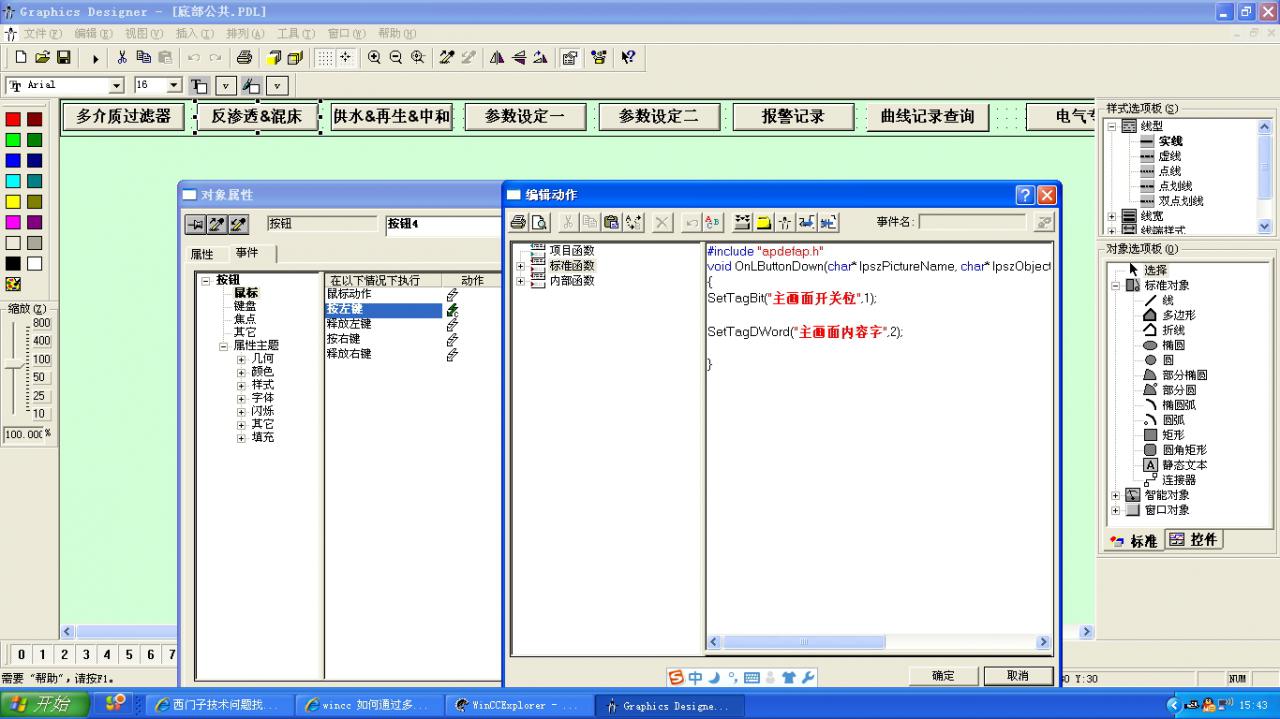Click the paste icon in Edit Action dialog

611,222
